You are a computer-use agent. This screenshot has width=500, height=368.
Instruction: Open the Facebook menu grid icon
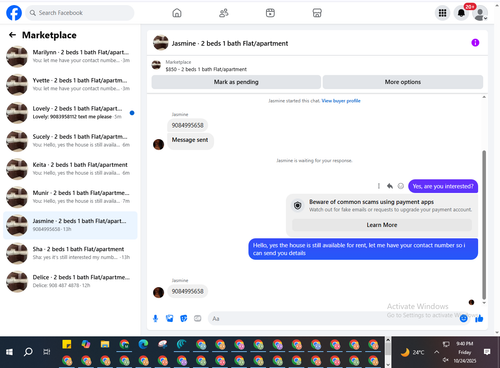point(442,13)
